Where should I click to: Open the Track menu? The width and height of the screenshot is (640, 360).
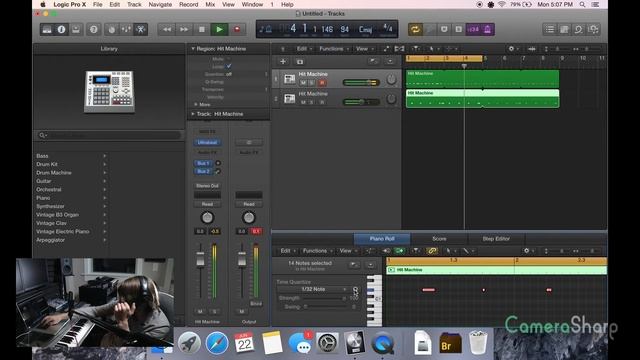134,4
